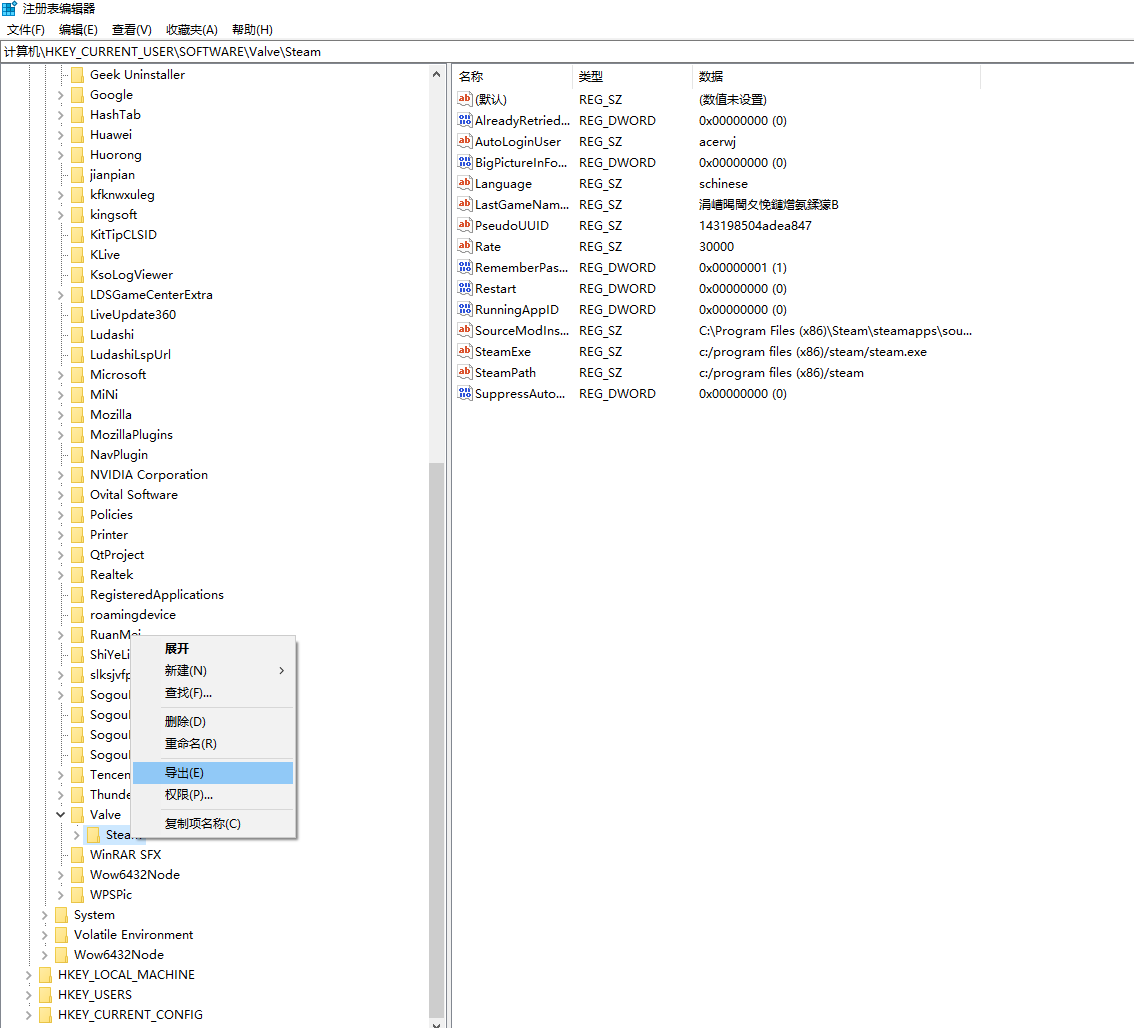Choose 重命名(R) in the context menu

click(213, 744)
